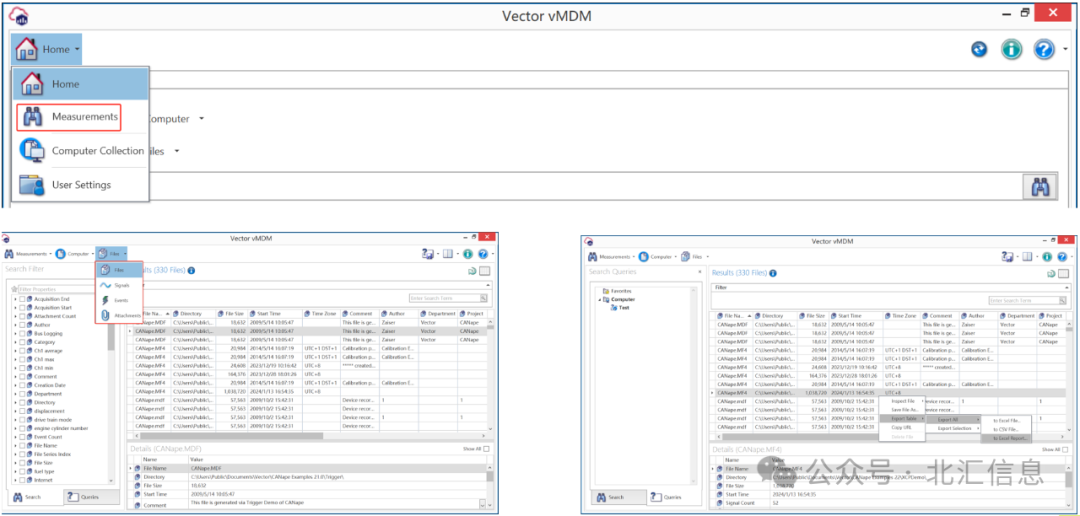Switch to Queries tab in bottom-left window
This screenshot has width=1080, height=516.
(x=90, y=497)
